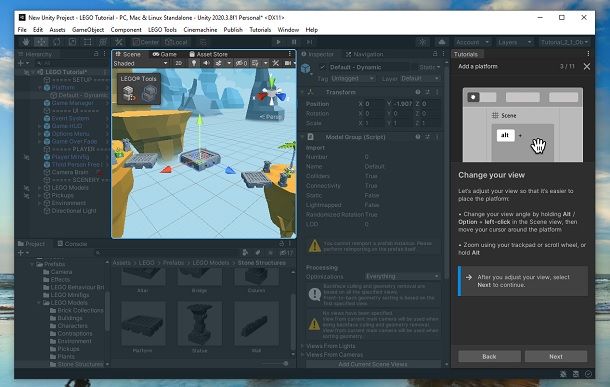Open the File menu
The image size is (610, 387).
tap(22, 30)
